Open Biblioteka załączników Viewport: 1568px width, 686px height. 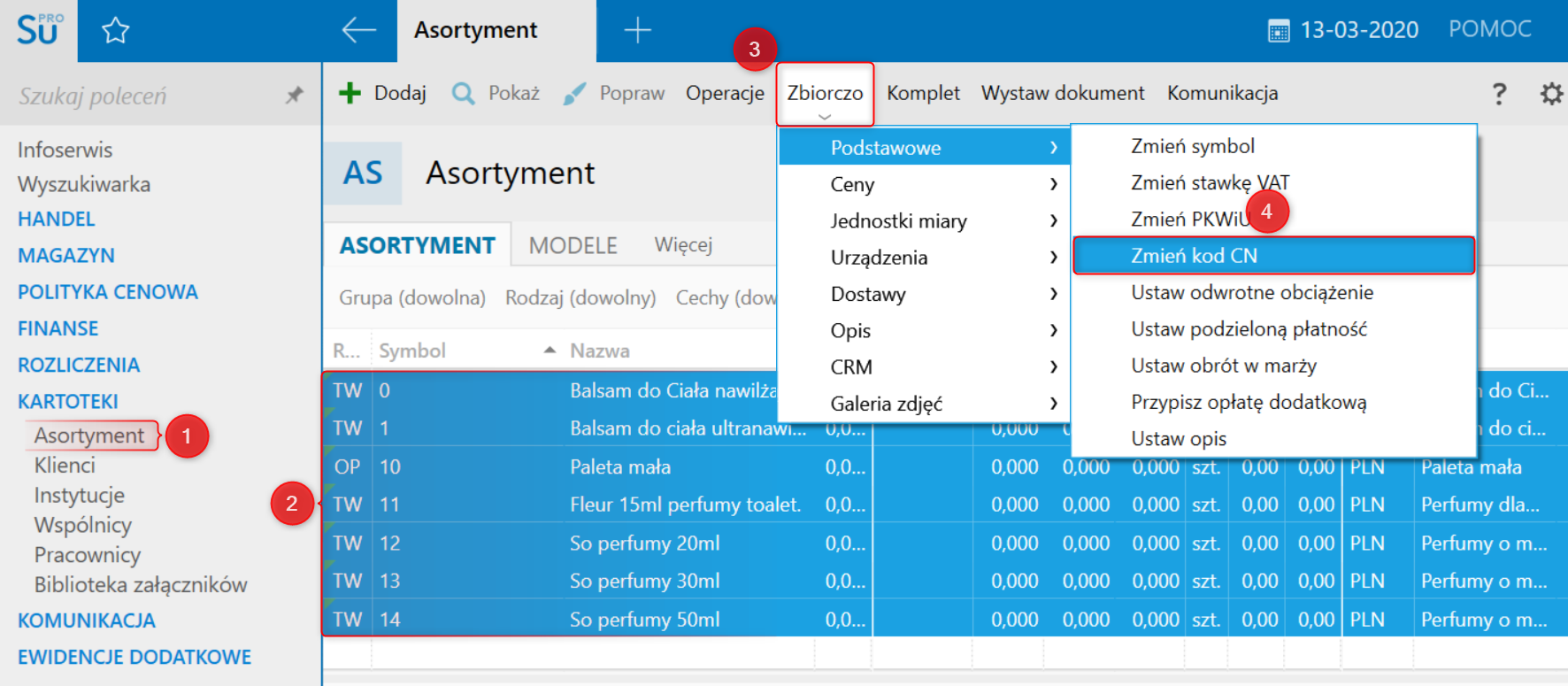tap(141, 584)
